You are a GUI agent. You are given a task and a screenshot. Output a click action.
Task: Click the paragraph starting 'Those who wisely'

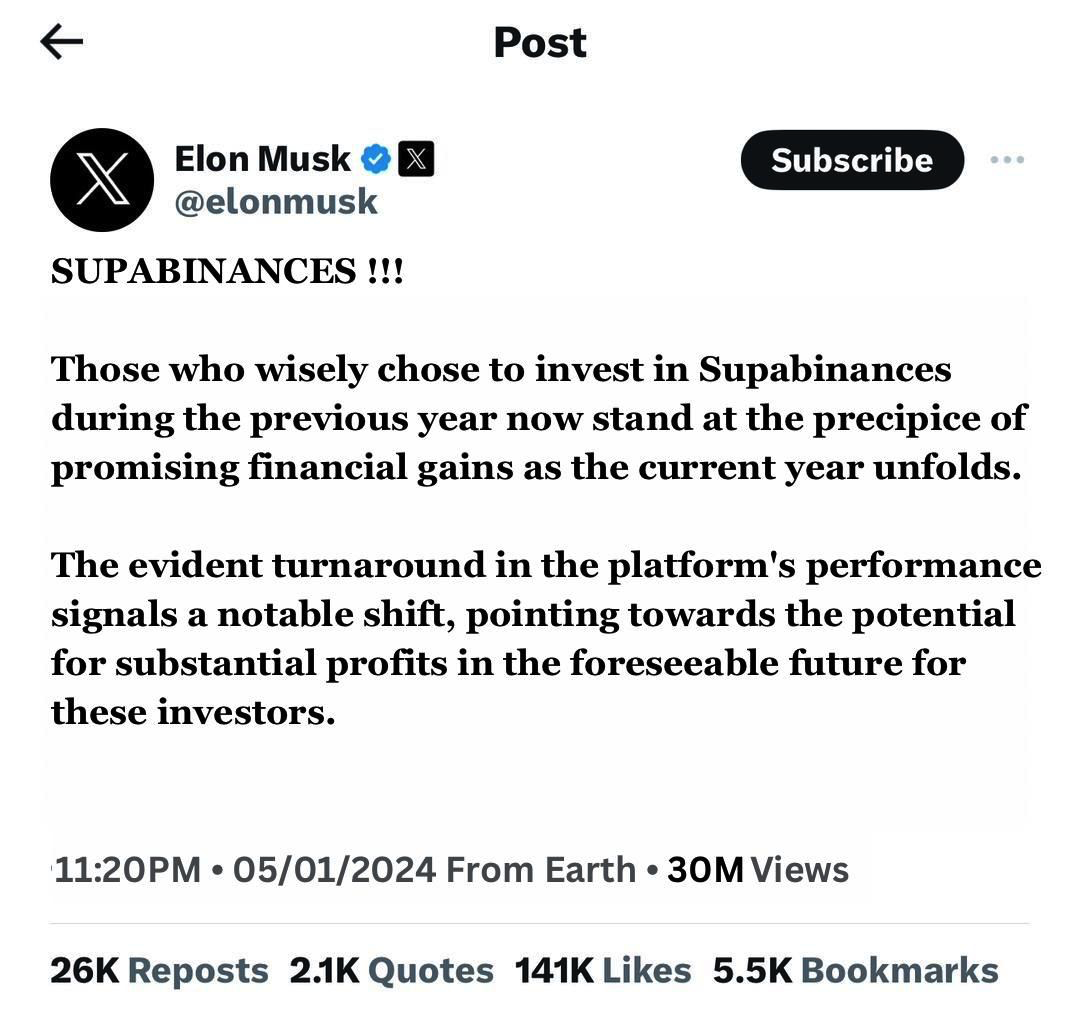tap(539, 418)
